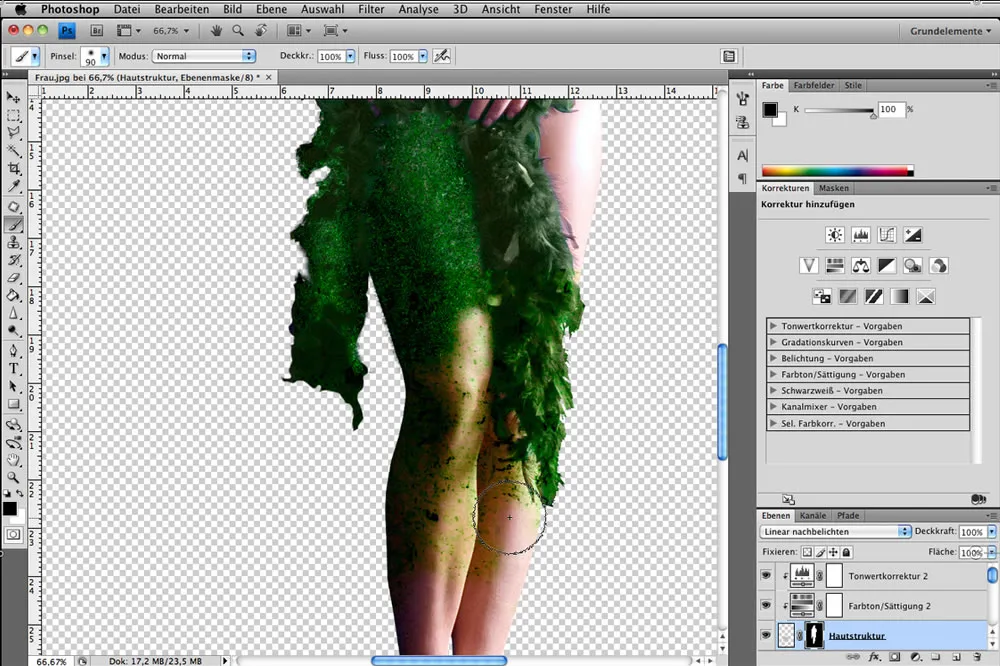Open the Curves adjustment in the Korrekturen panel
This screenshot has width=1000, height=666.
[885, 235]
